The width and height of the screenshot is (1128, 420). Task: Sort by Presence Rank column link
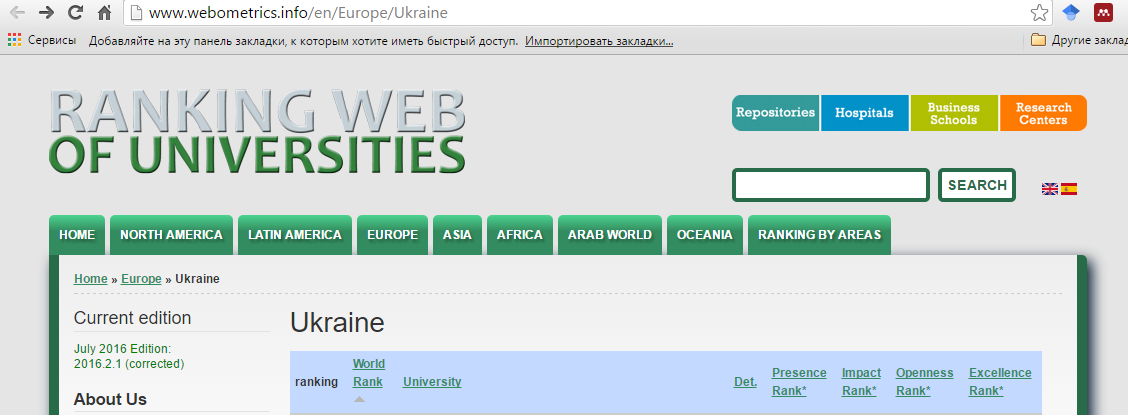(799, 381)
